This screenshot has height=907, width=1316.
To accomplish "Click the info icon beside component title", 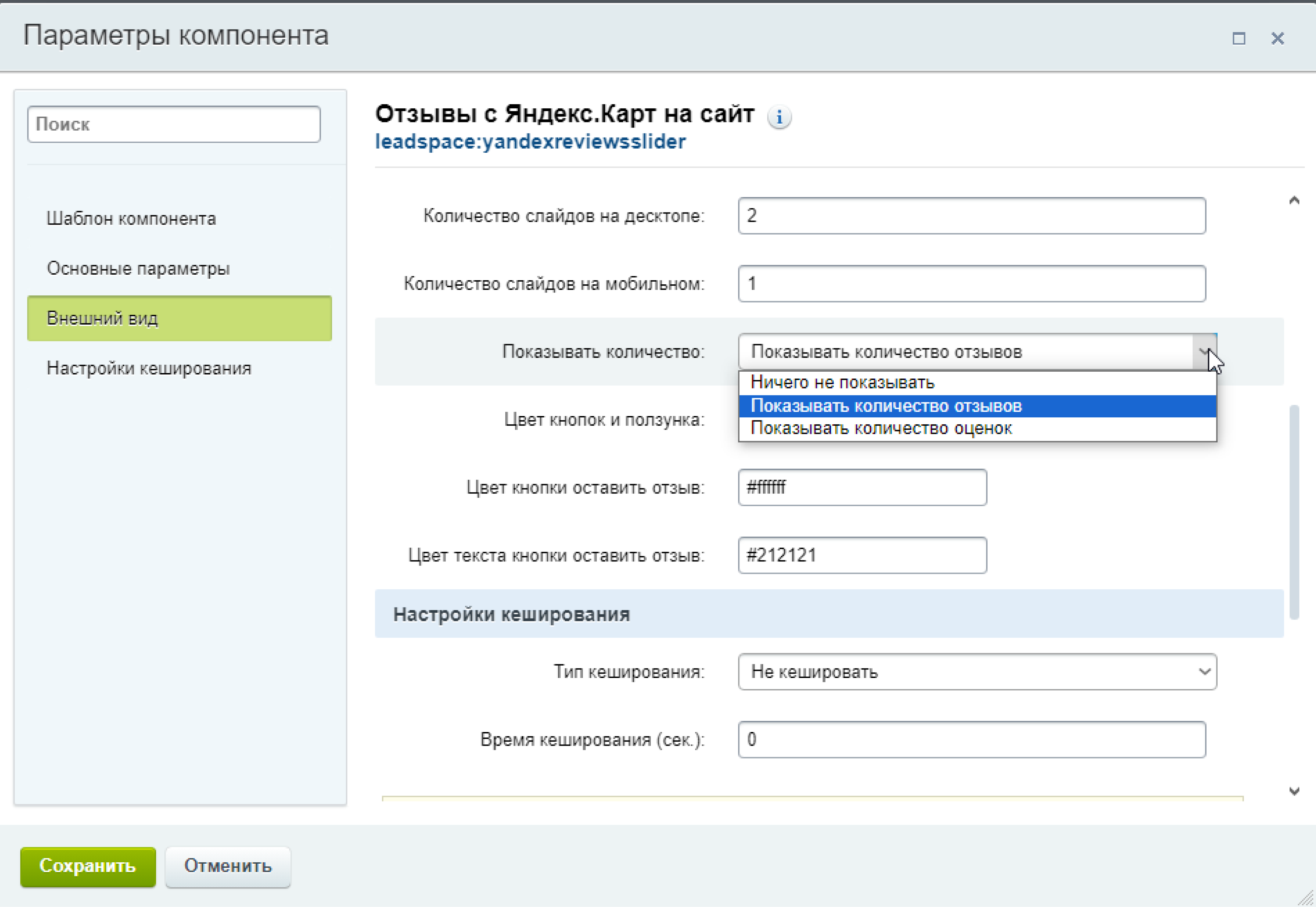I will click(779, 117).
